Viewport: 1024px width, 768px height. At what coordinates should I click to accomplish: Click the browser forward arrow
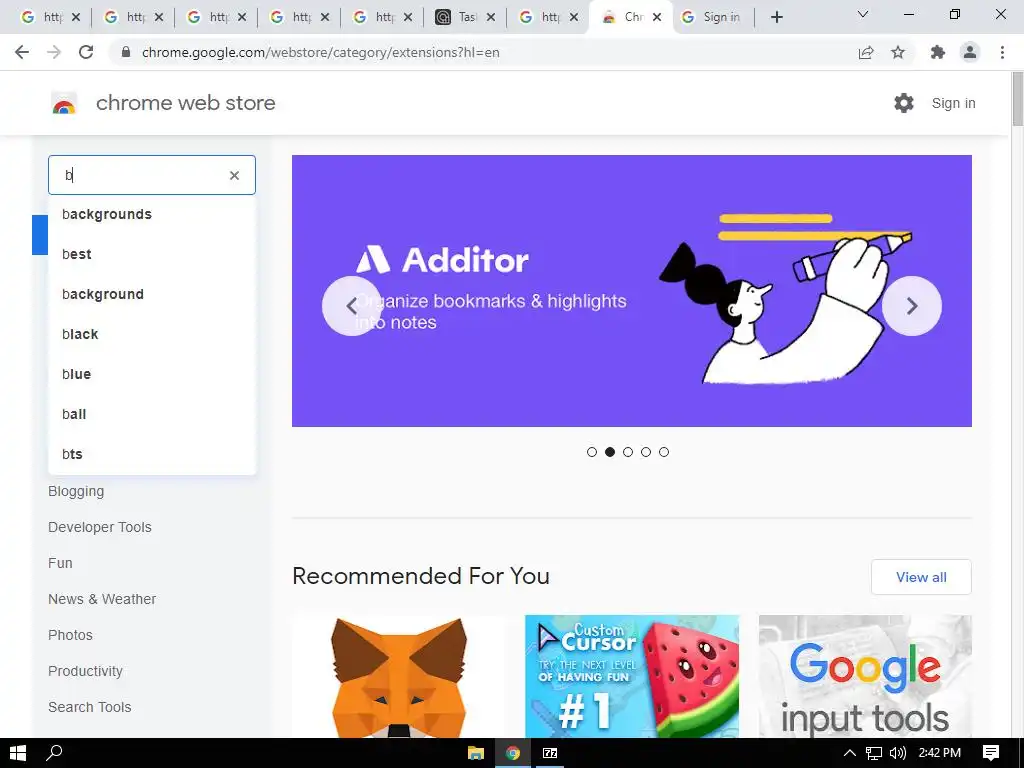[x=54, y=52]
